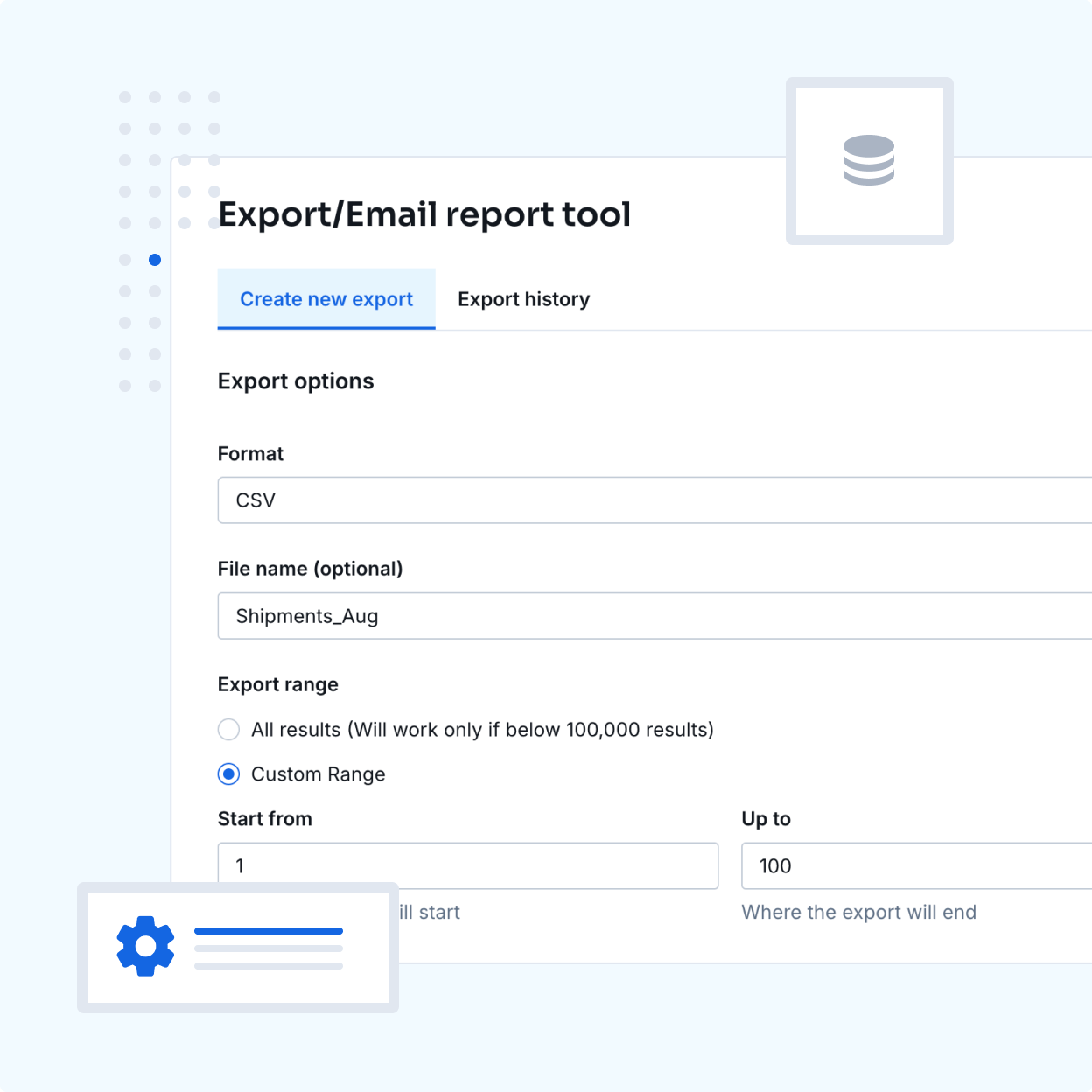
Task: Open the Create new export tab
Action: point(325,299)
